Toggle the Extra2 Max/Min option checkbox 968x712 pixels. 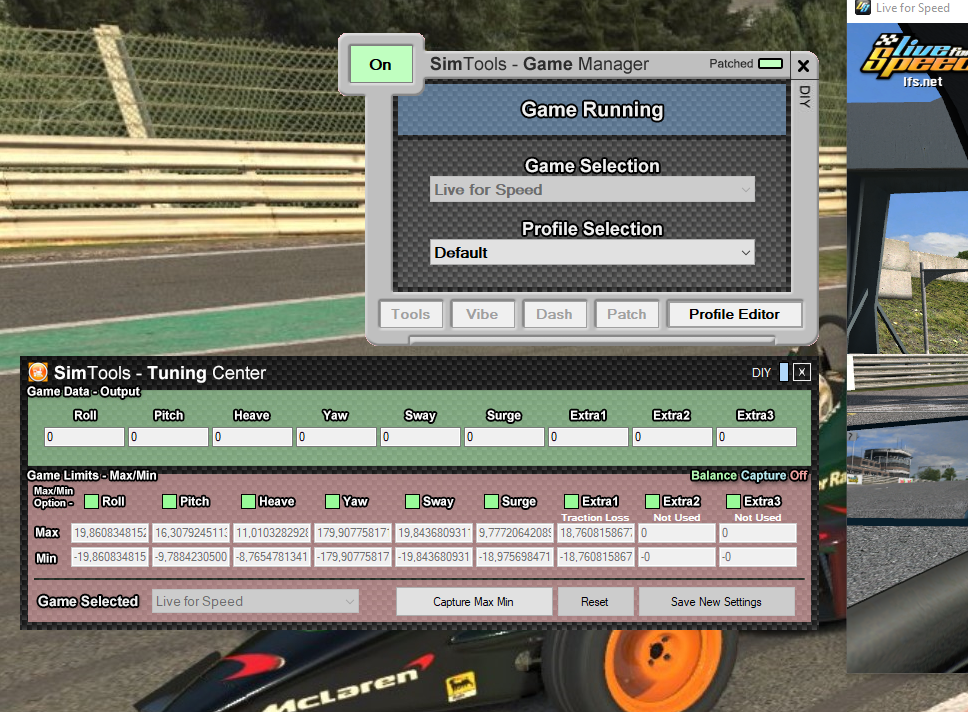[x=652, y=501]
